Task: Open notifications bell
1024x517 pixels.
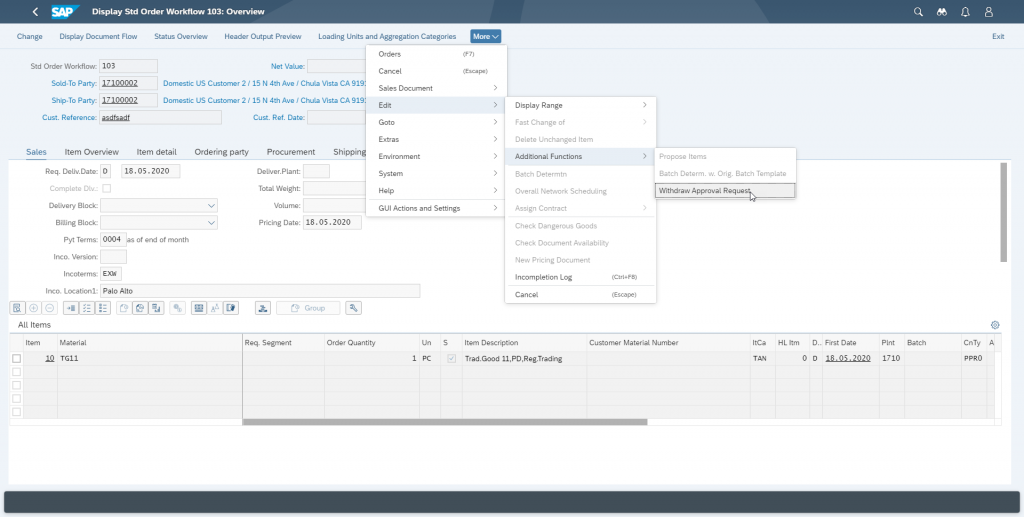Action: tap(965, 12)
